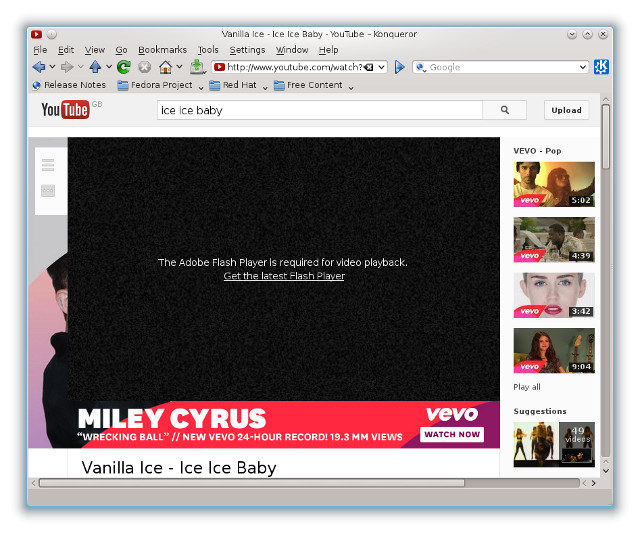The height and width of the screenshot is (533, 640).
Task: Open the 49 videos suggestion thumbnail
Action: [554, 444]
